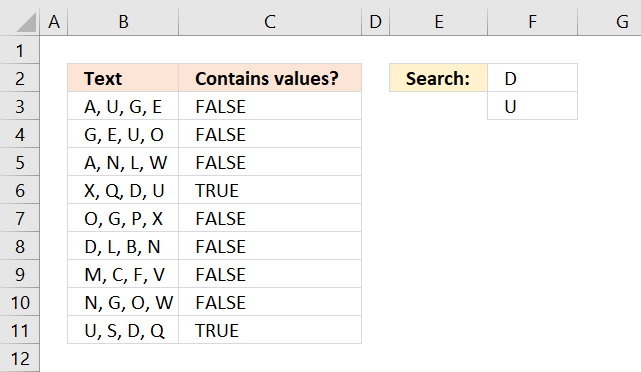Viewport: 641px width, 372px height.
Task: Select cell with text 'A, N, L, W'
Action: (123, 162)
